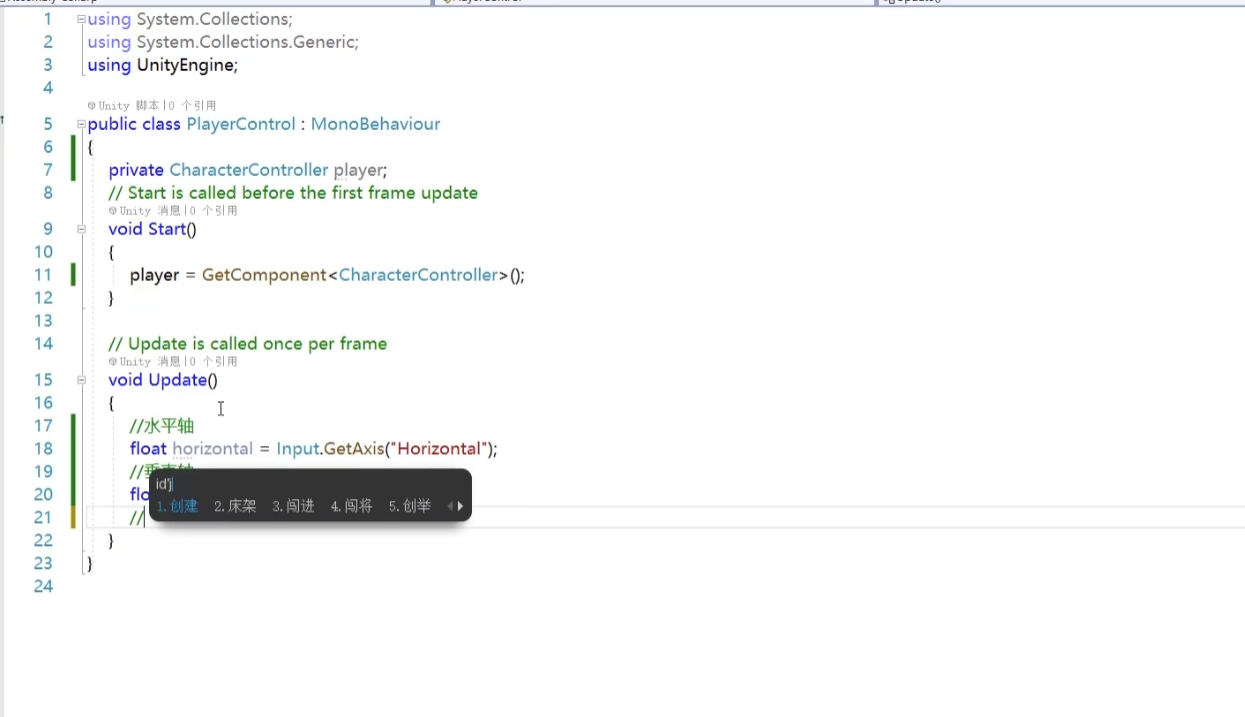Collapse the PlayerControl class region
The image size is (1245, 717).
pos(81,124)
